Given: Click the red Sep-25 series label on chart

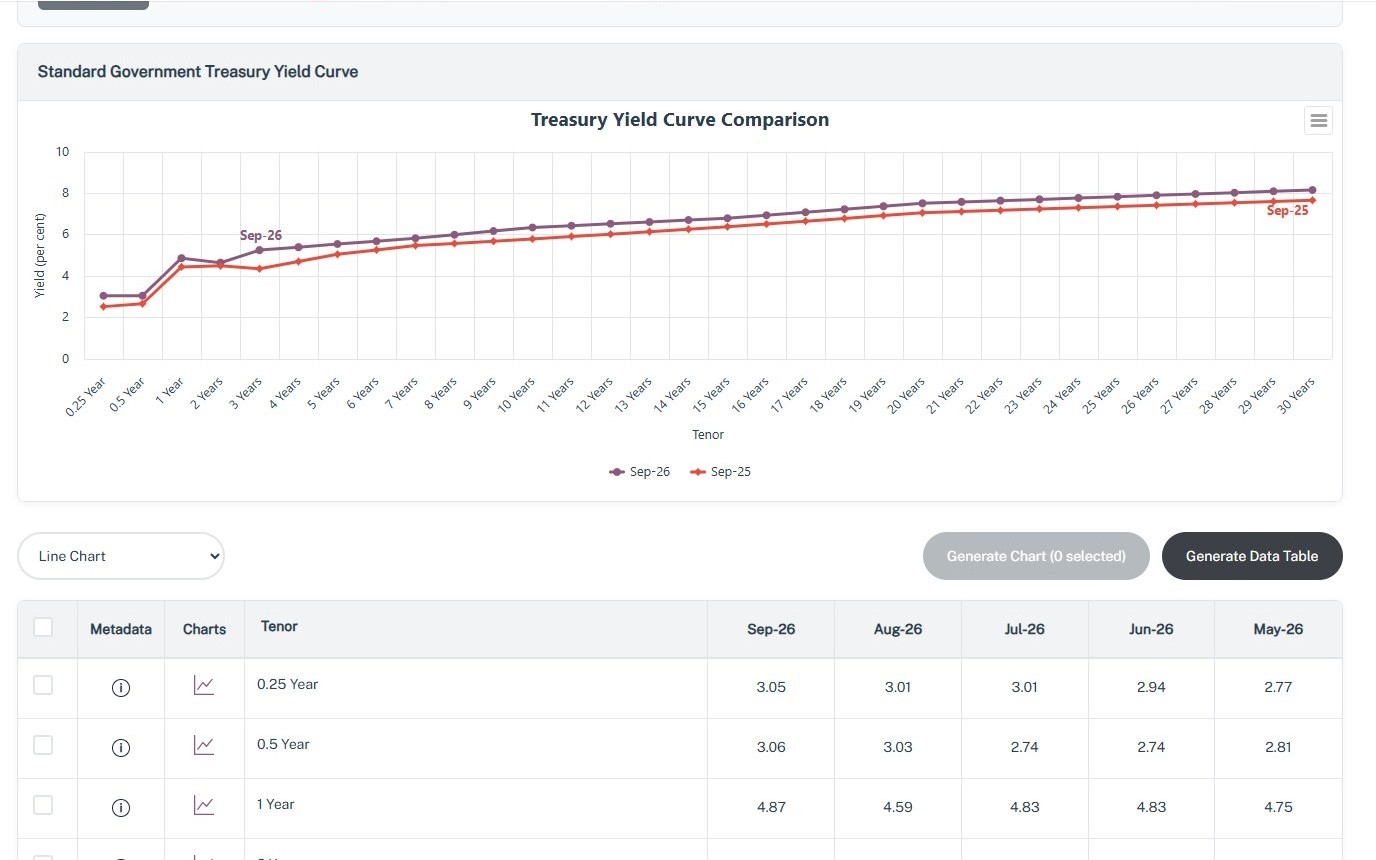Looking at the screenshot, I should [x=1288, y=211].
